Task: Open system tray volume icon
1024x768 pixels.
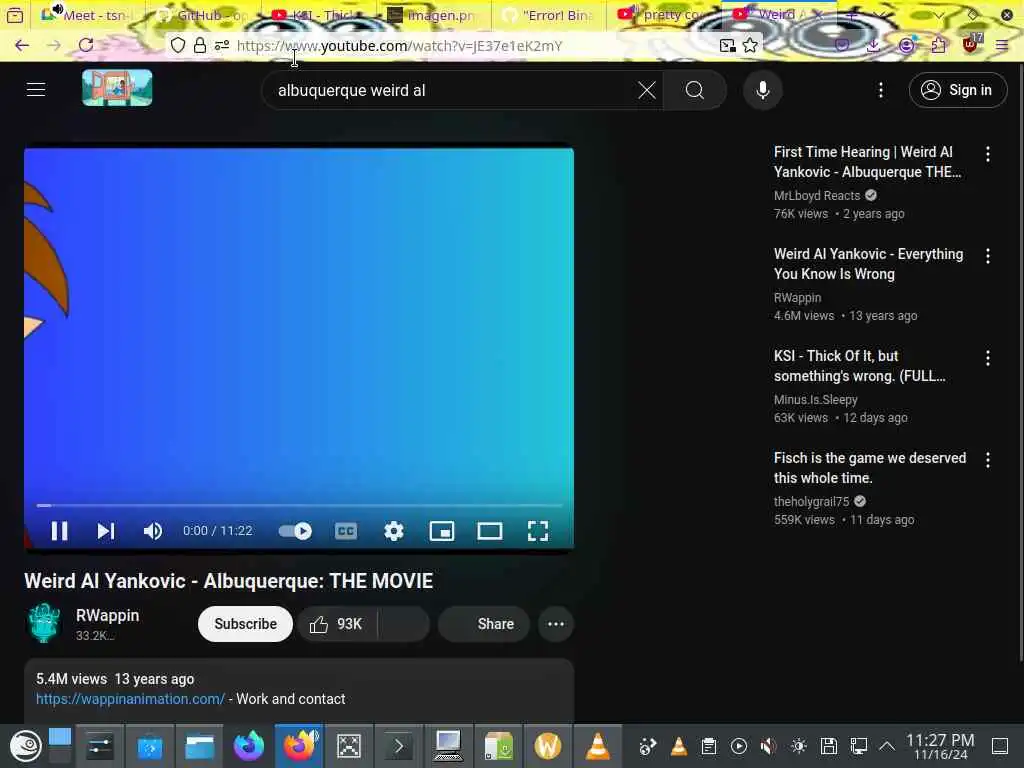Action: [x=769, y=746]
